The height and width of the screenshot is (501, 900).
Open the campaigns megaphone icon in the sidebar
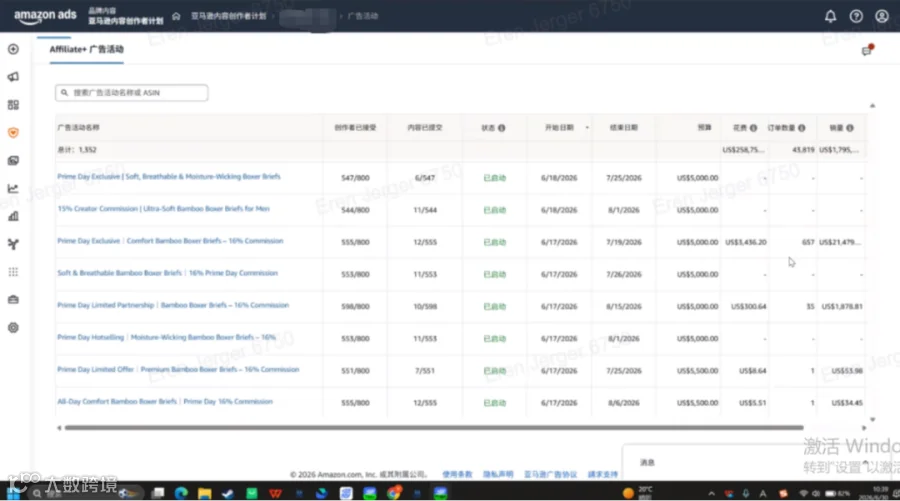point(13,77)
